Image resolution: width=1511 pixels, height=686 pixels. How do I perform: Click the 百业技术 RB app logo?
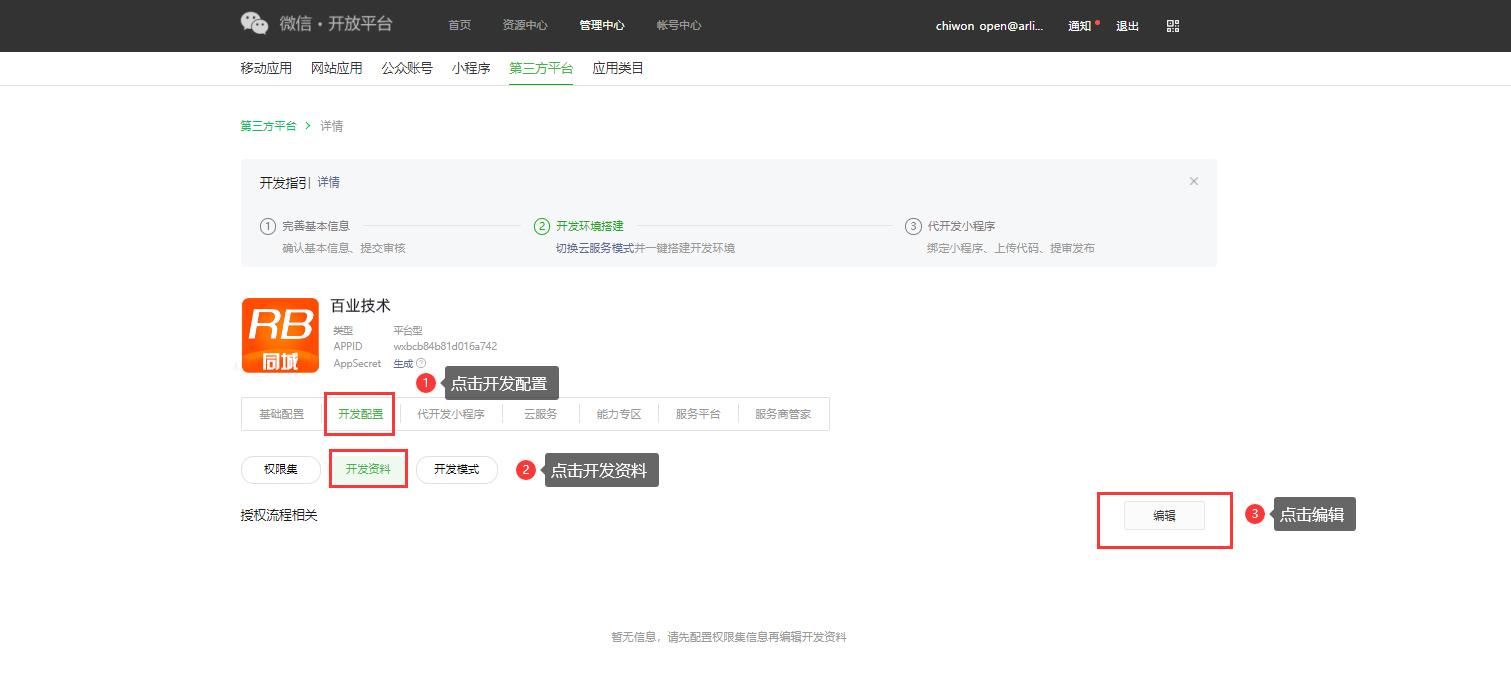tap(280, 335)
